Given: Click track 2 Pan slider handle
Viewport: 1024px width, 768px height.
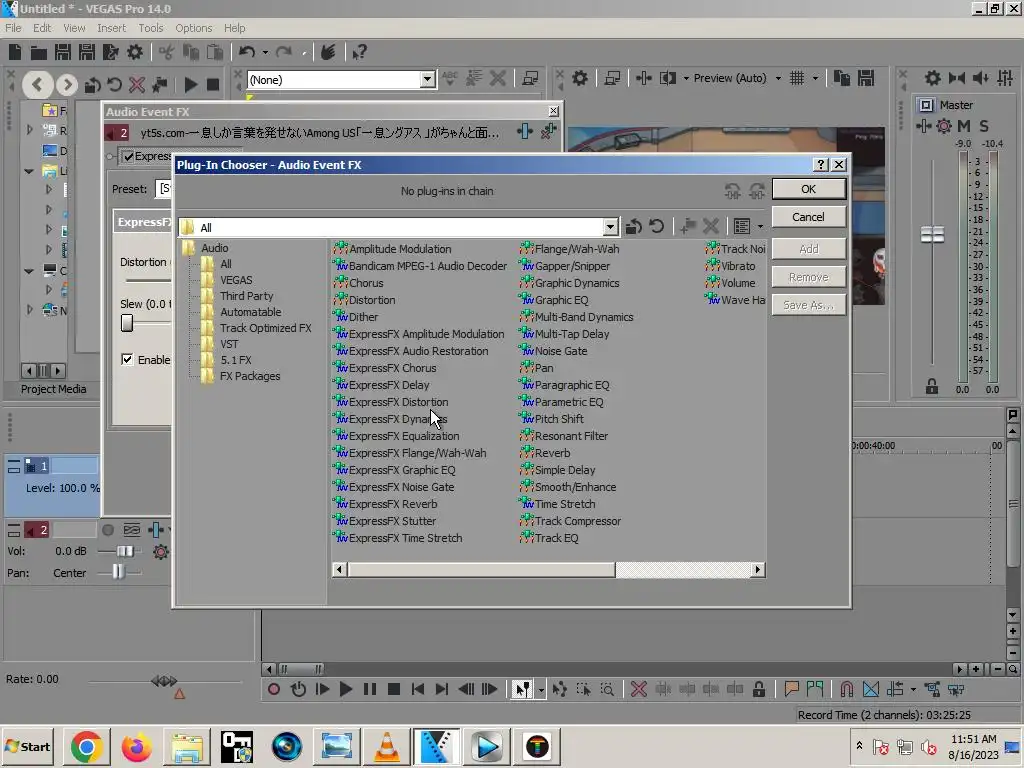Looking at the screenshot, I should [x=118, y=572].
